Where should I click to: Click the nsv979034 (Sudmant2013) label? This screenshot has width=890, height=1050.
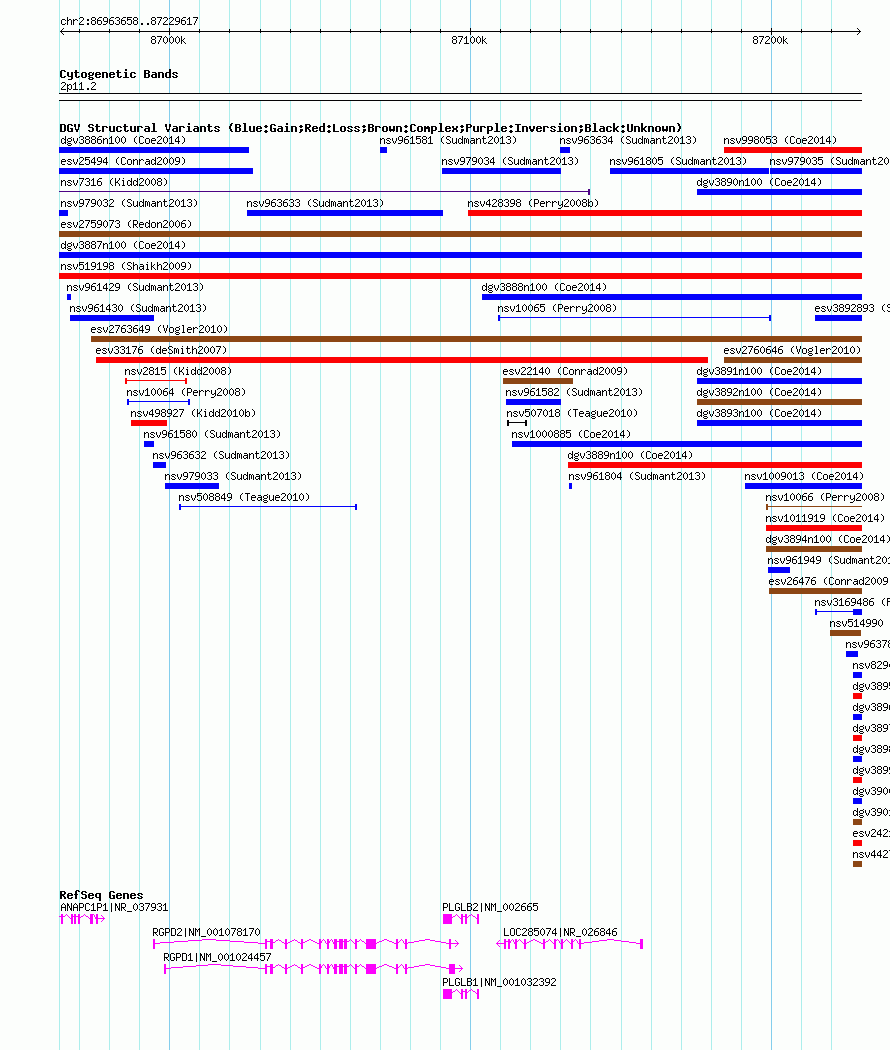pos(510,161)
